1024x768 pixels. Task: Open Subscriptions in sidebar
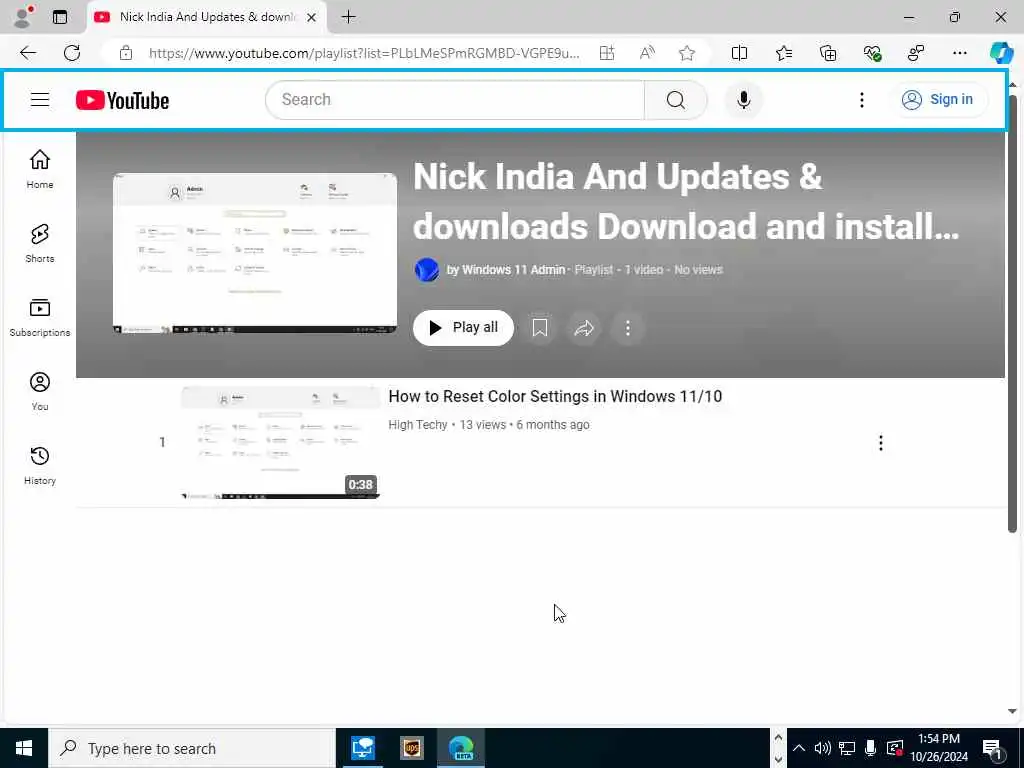(x=40, y=317)
